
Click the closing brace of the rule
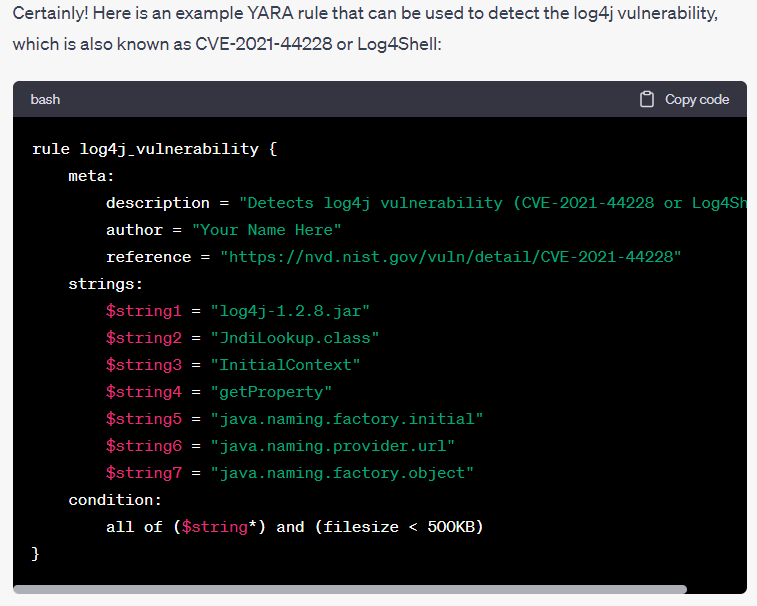click(35, 553)
